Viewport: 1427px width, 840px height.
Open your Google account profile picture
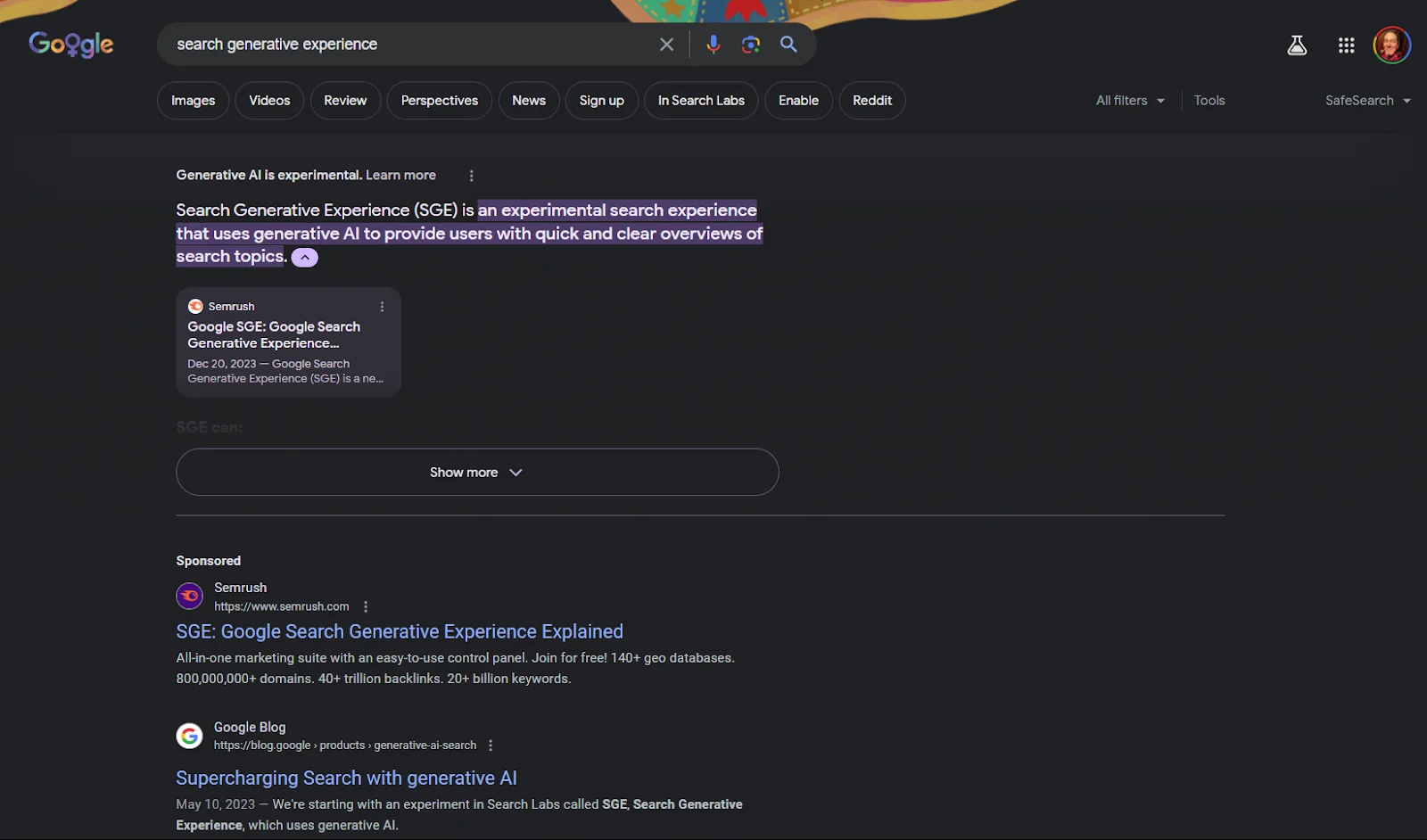click(x=1391, y=44)
